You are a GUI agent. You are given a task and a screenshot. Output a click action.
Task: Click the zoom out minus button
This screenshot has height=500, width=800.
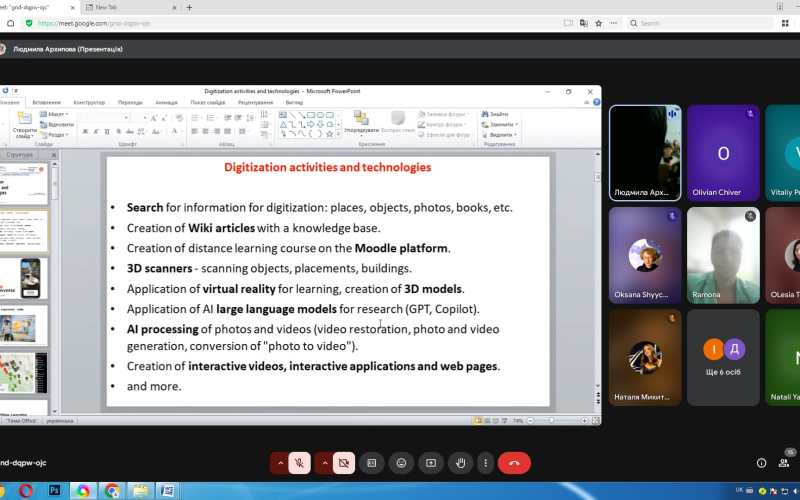tap(531, 421)
